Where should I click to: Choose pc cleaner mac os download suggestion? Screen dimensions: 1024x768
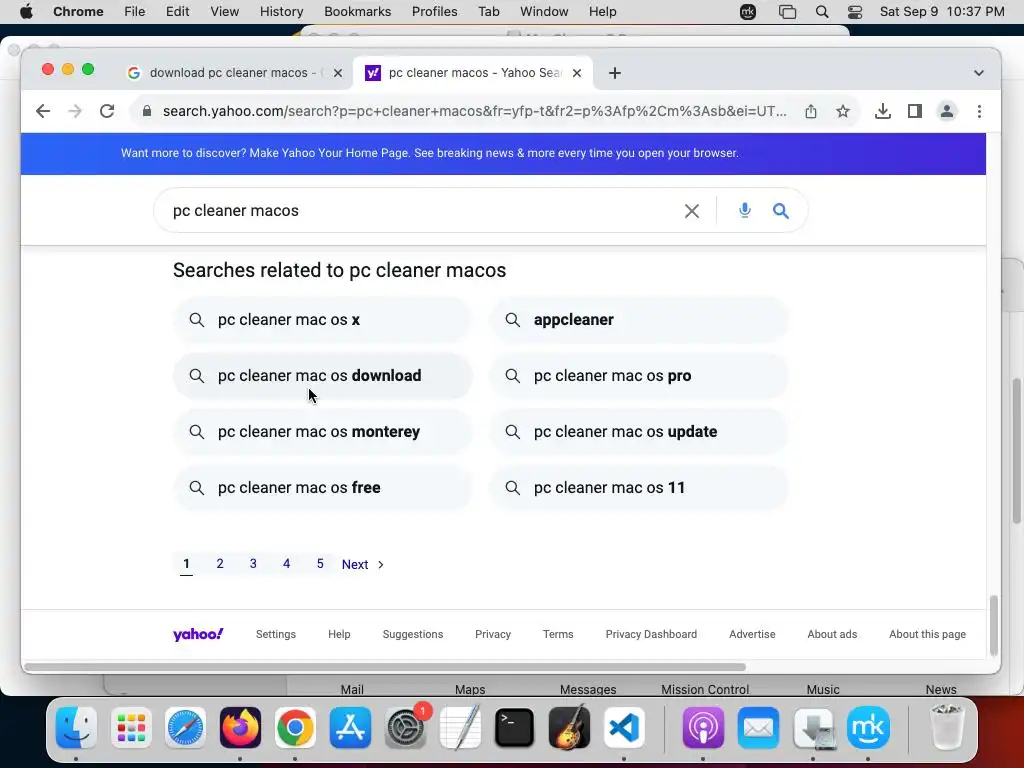[323, 376]
